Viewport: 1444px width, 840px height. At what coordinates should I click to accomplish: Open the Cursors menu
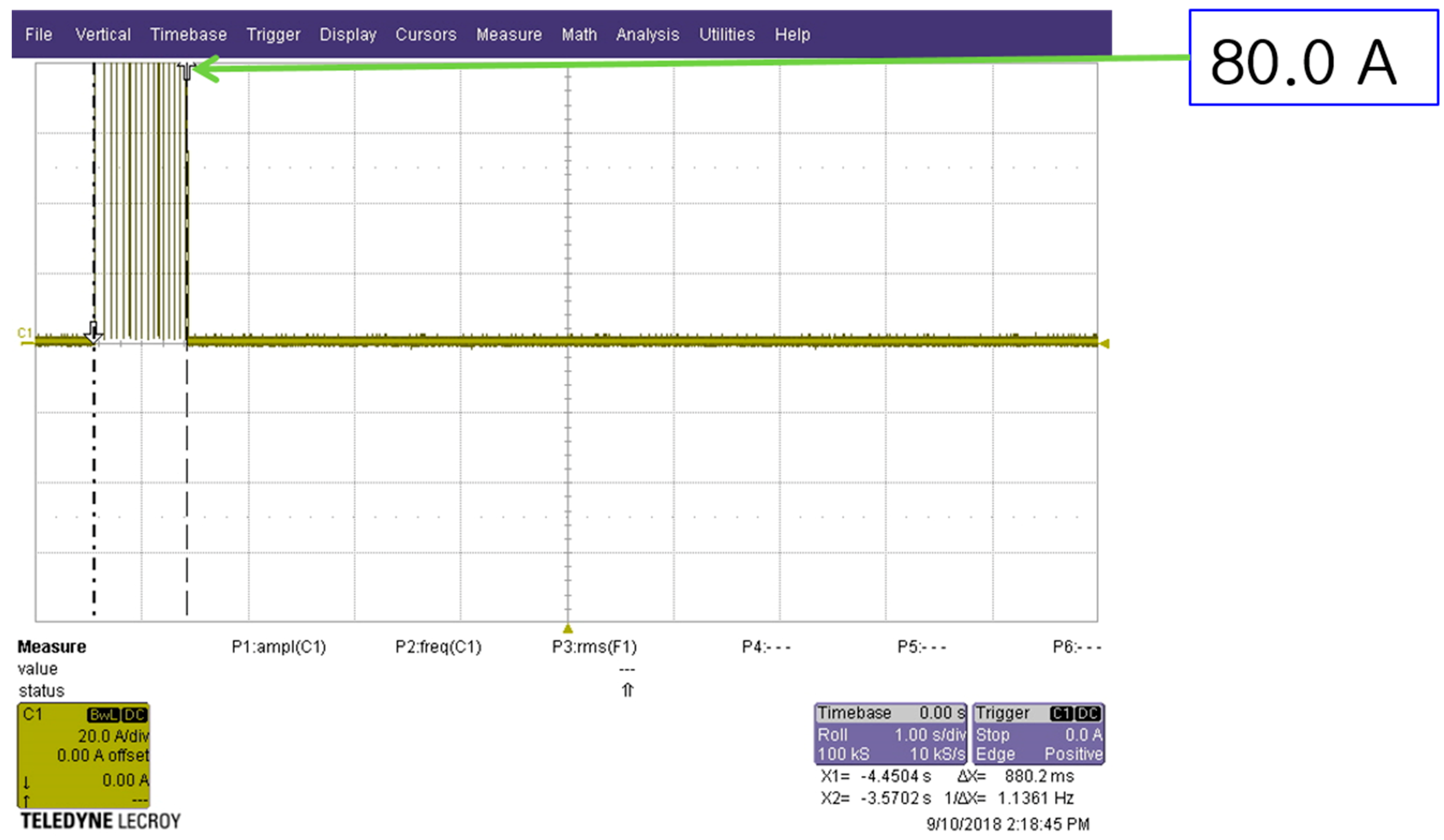[426, 34]
